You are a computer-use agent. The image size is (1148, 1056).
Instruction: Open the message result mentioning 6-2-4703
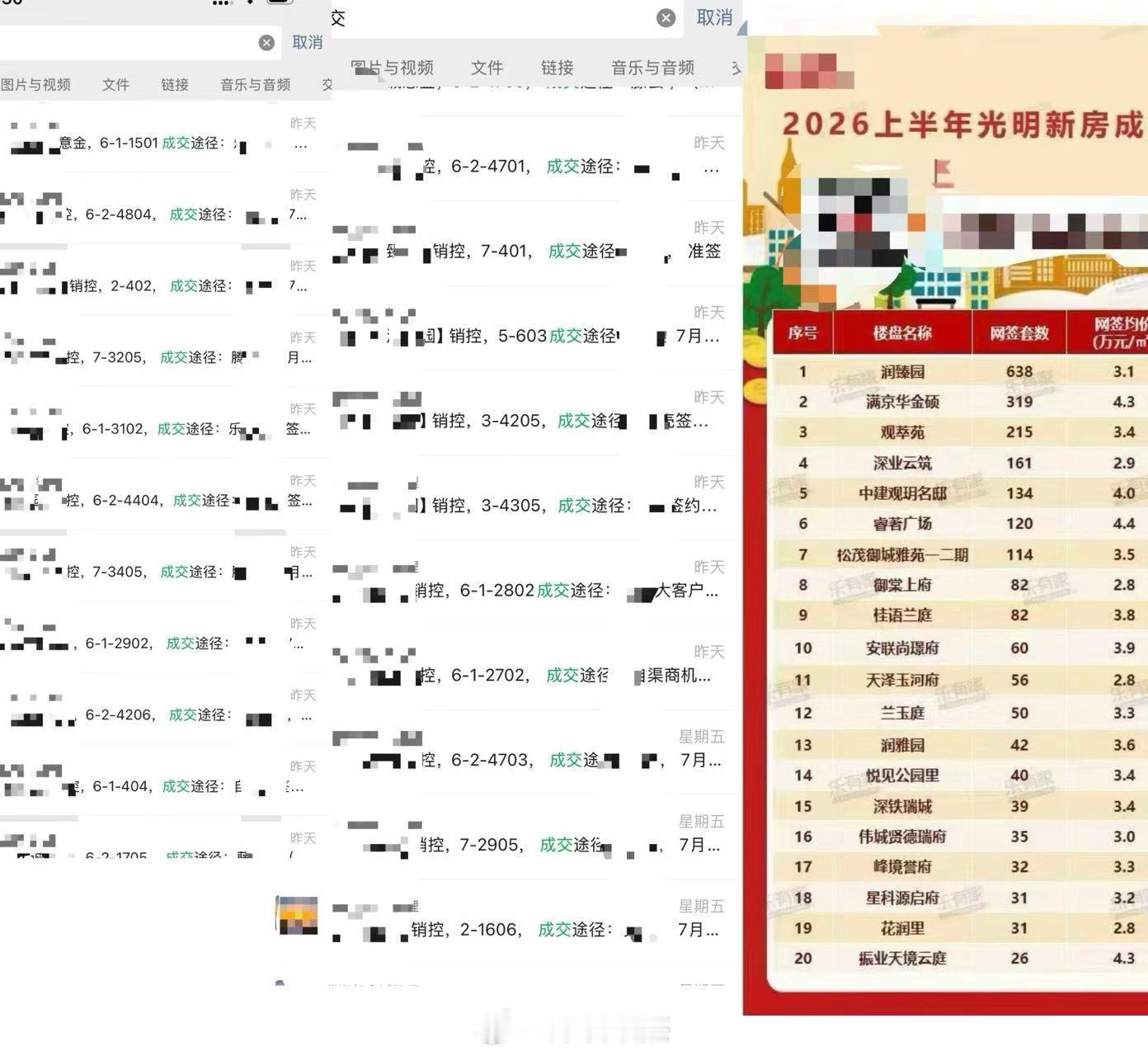[x=536, y=753]
